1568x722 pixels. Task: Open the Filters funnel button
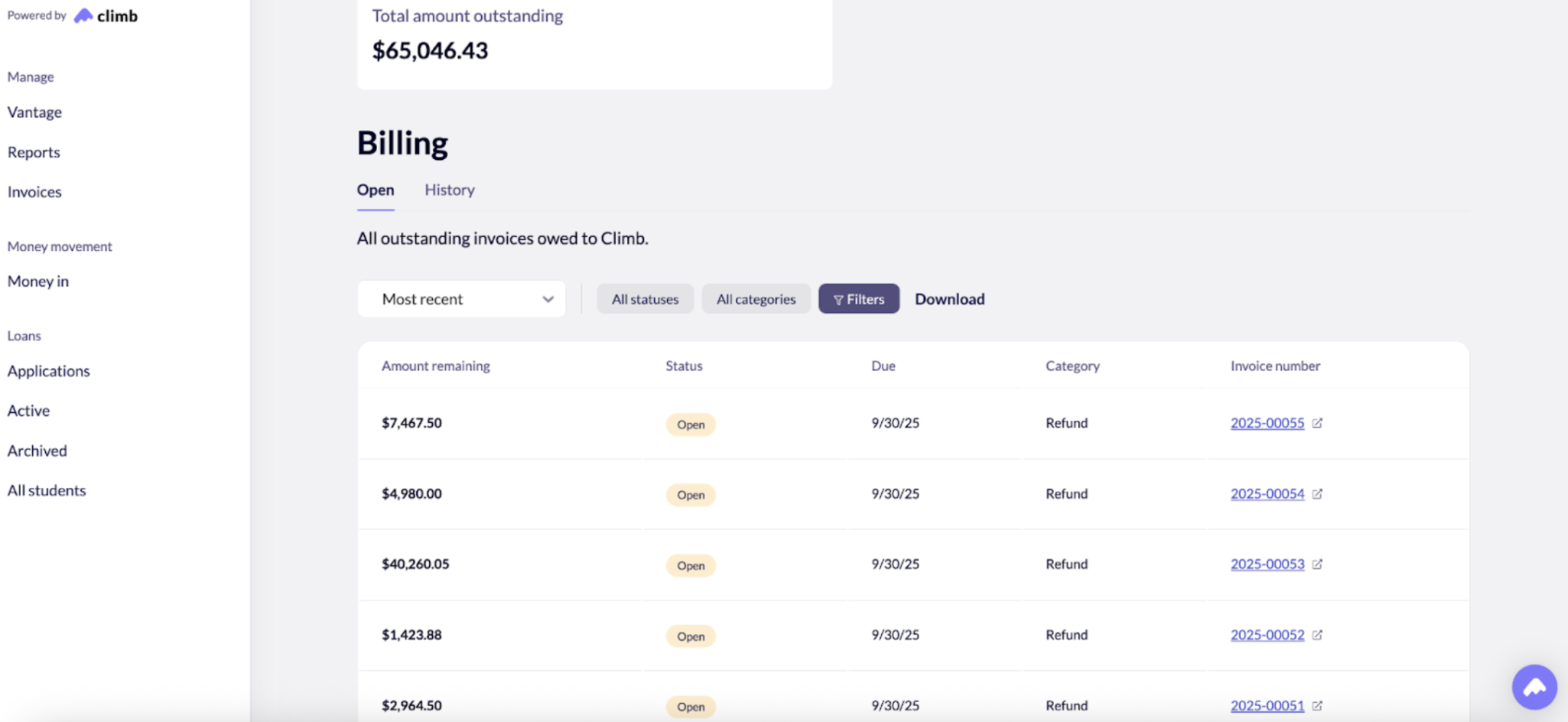coord(858,299)
